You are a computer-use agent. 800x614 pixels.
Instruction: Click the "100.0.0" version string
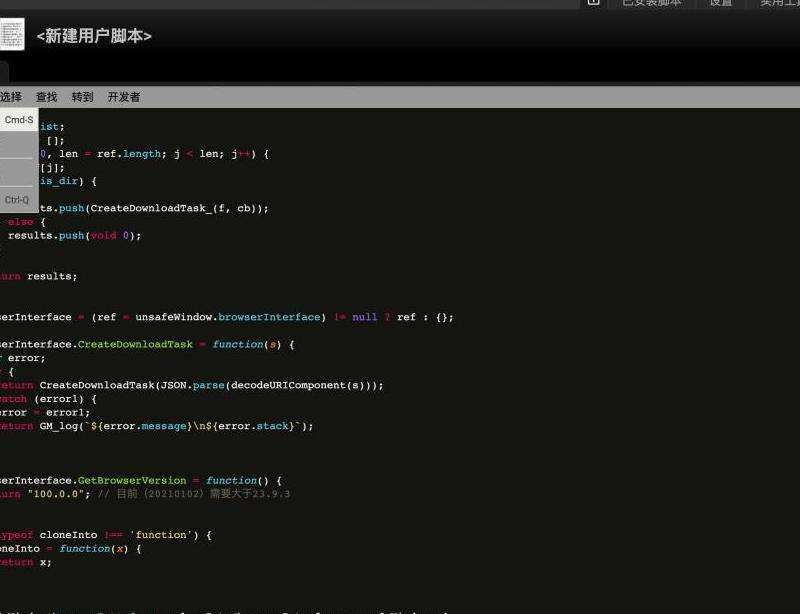[x=55, y=494]
